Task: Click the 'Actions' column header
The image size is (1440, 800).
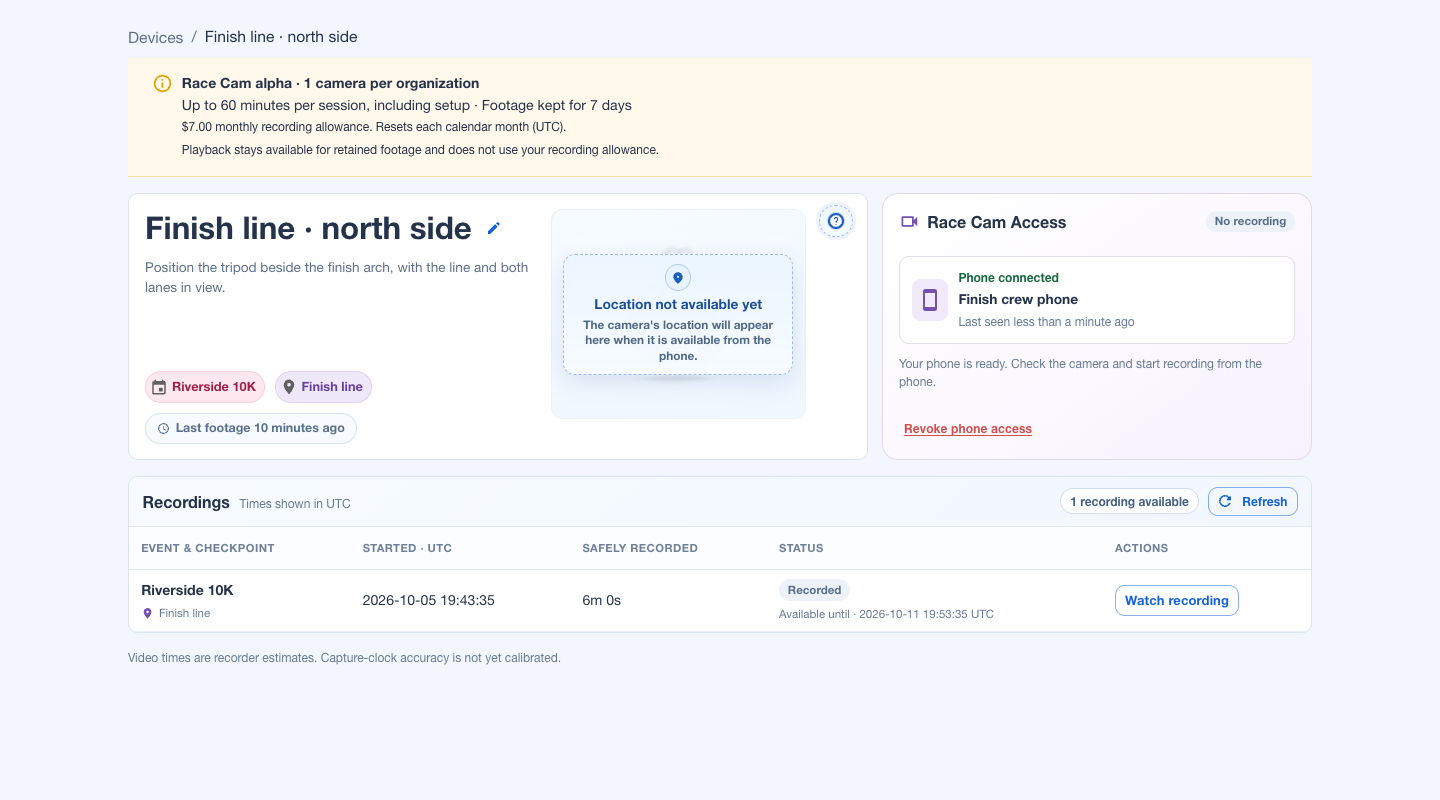Action: (1141, 548)
